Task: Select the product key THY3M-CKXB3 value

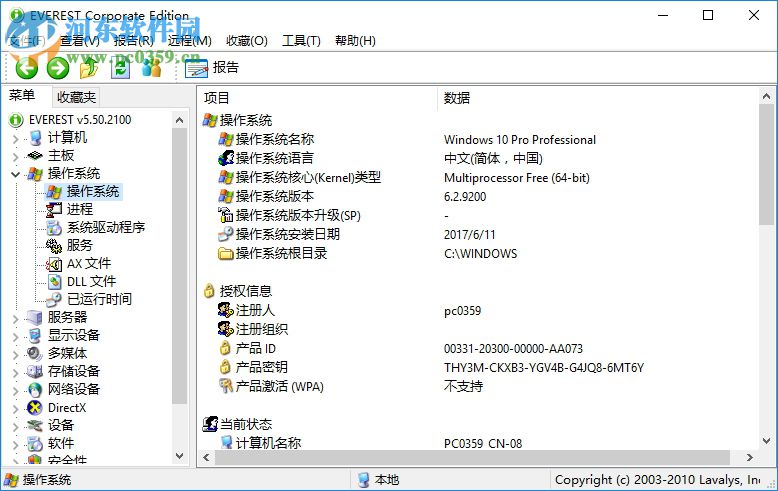Action: (x=544, y=368)
